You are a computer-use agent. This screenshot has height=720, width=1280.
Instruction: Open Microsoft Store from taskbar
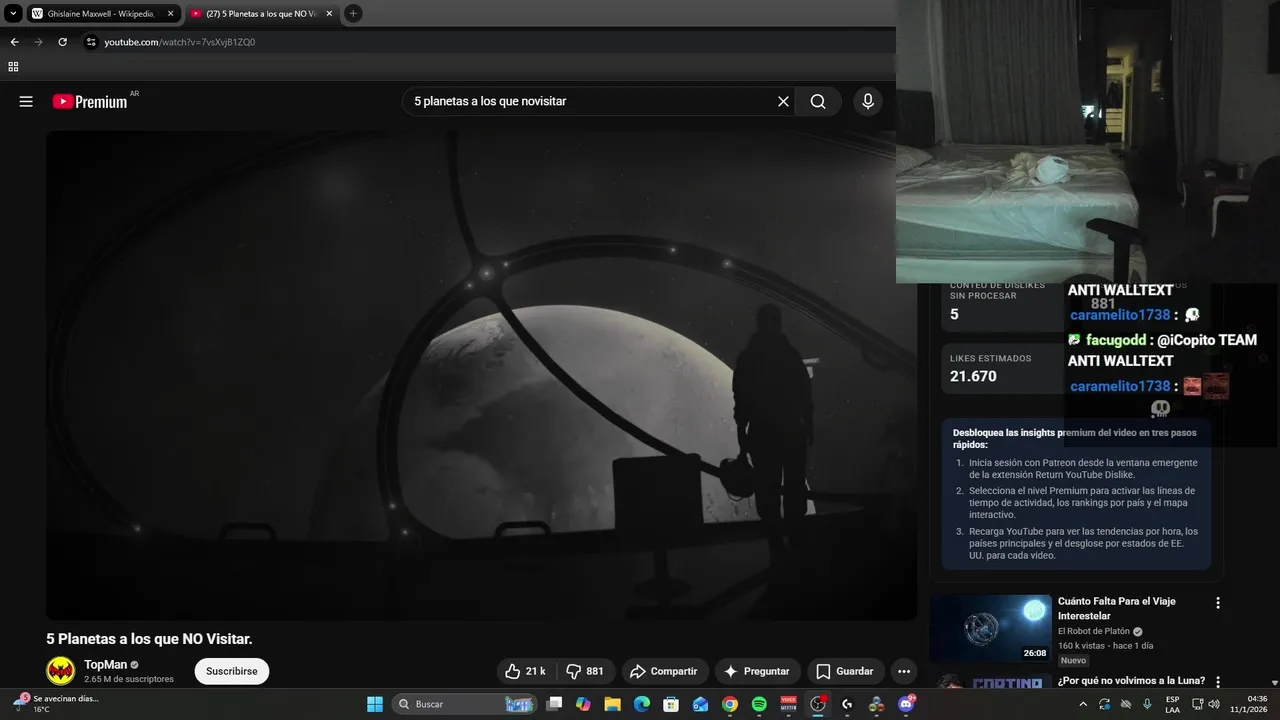coord(671,704)
